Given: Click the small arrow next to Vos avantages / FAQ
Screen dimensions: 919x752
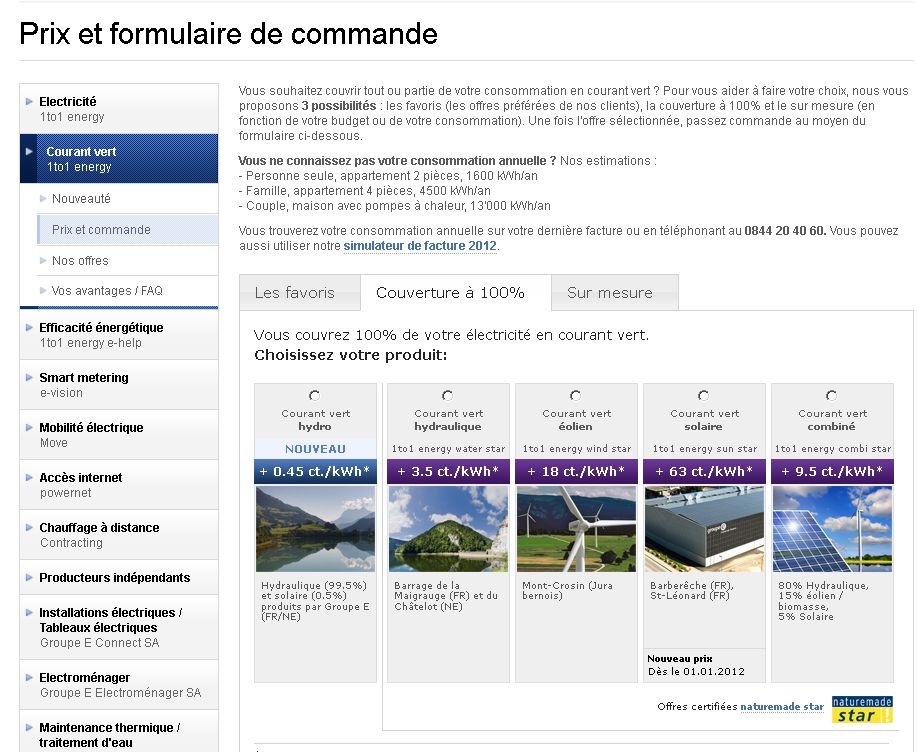Looking at the screenshot, I should tap(43, 291).
